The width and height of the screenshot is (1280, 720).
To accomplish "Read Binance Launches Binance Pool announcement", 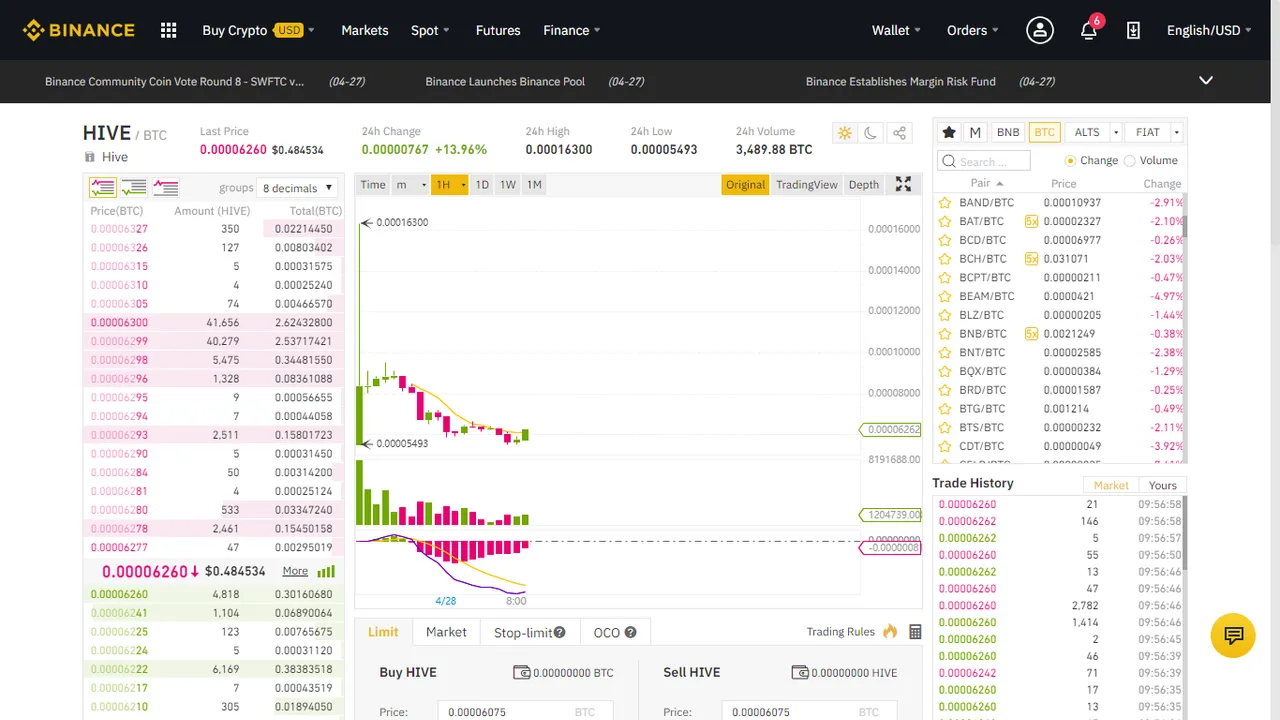I will (505, 82).
